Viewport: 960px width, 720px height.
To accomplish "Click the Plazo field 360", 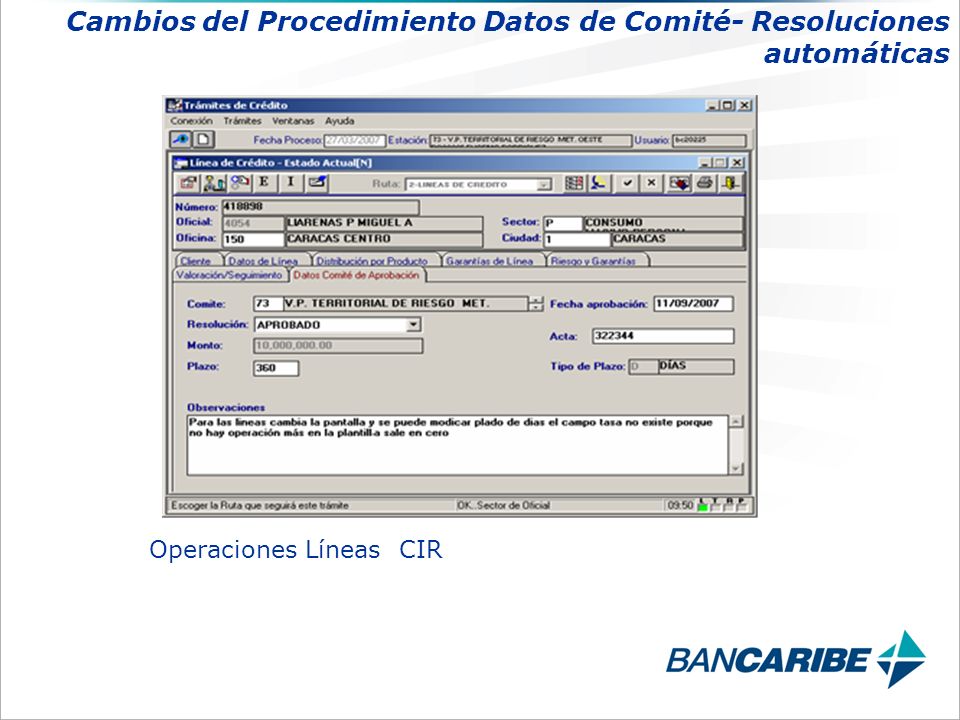I will [x=276, y=368].
